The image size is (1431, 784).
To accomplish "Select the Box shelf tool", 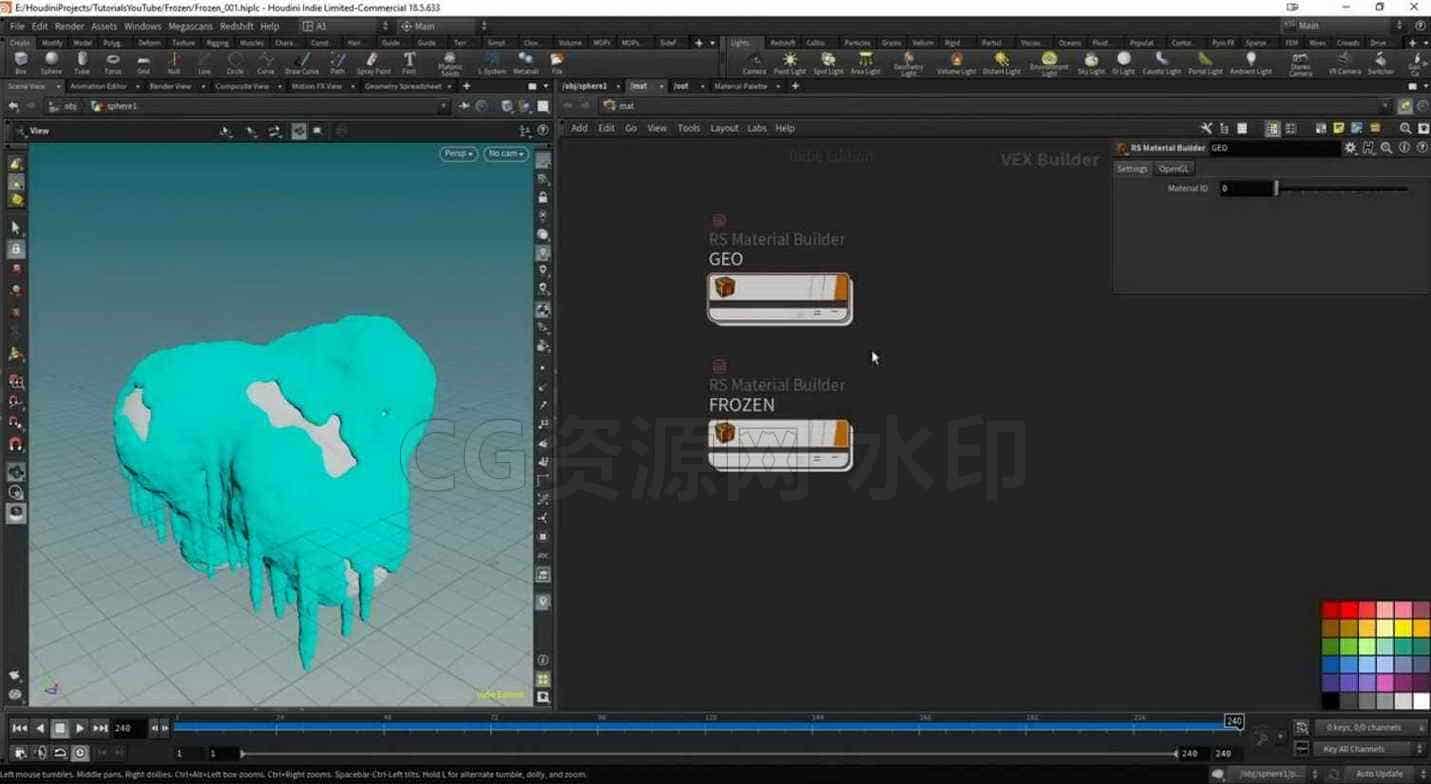I will click(21, 63).
